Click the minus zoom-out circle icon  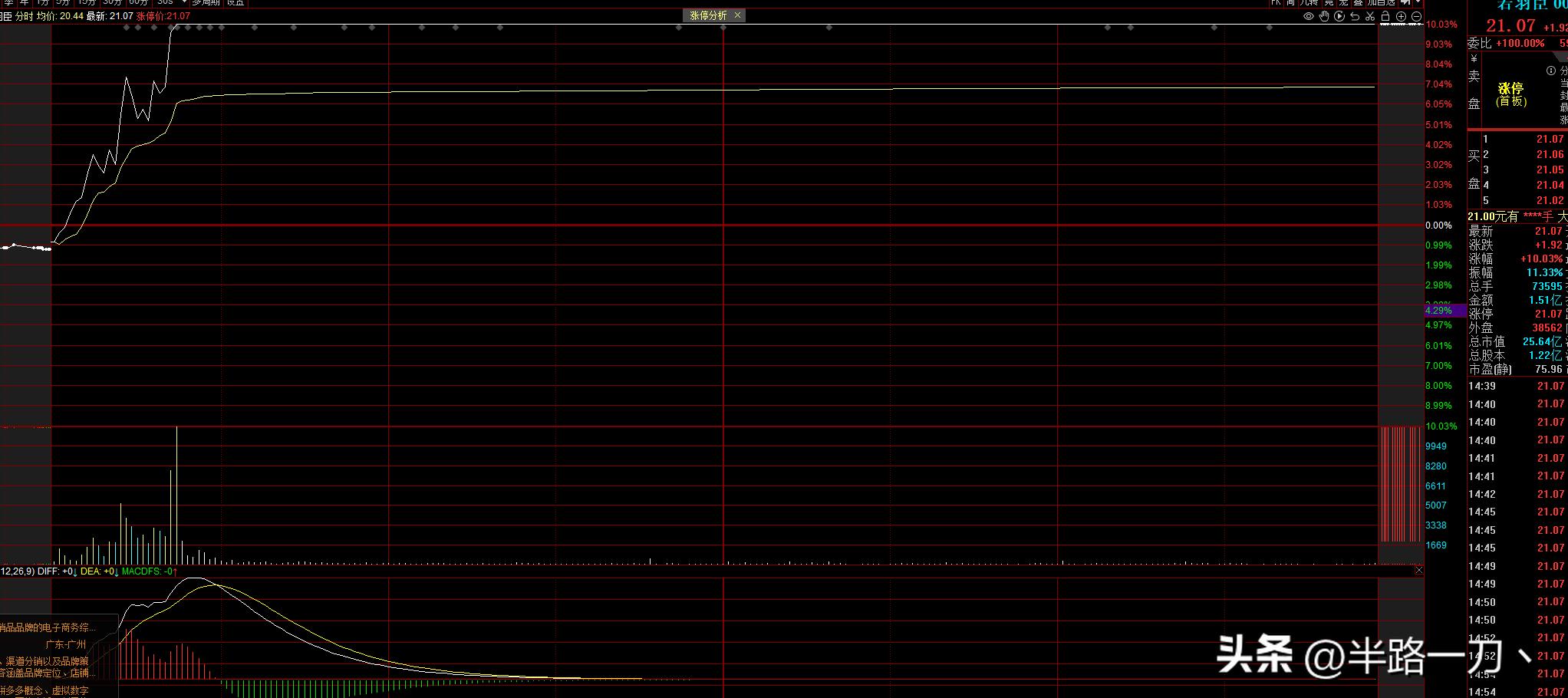[x=1417, y=16]
